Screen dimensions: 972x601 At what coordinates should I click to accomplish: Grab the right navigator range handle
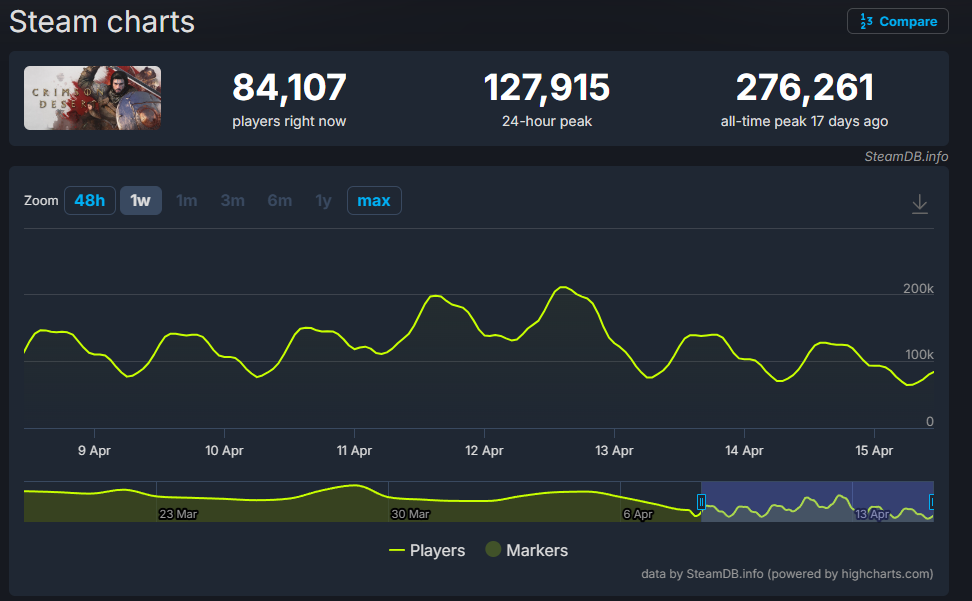pos(932,502)
